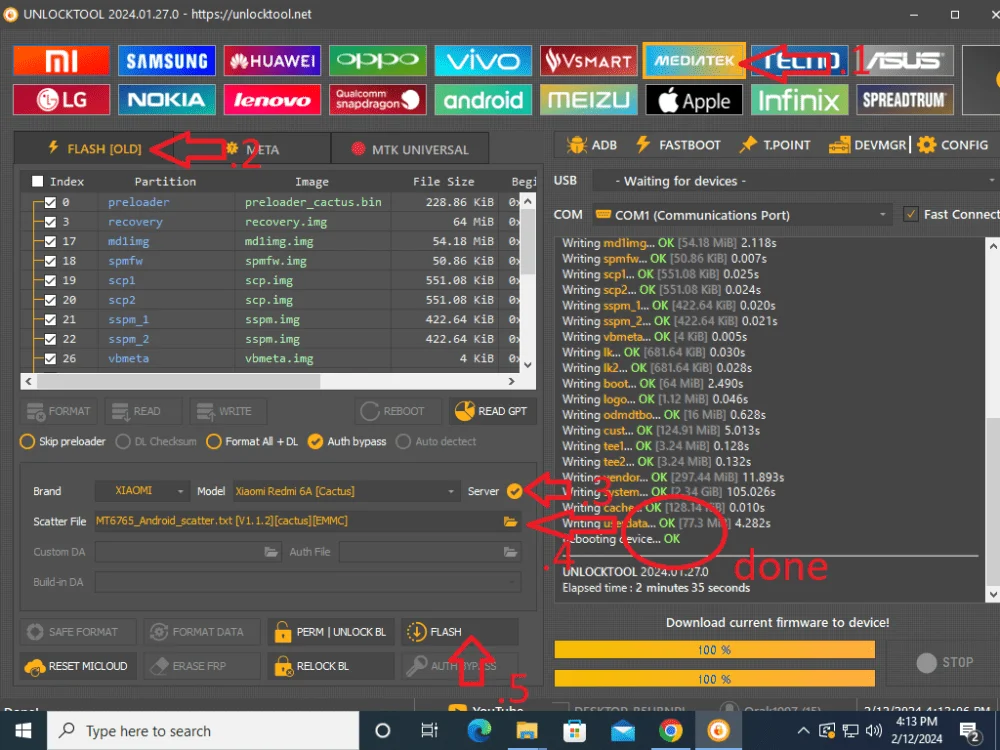Click the RELOCK BL button
1000x750 pixels.
coord(330,666)
